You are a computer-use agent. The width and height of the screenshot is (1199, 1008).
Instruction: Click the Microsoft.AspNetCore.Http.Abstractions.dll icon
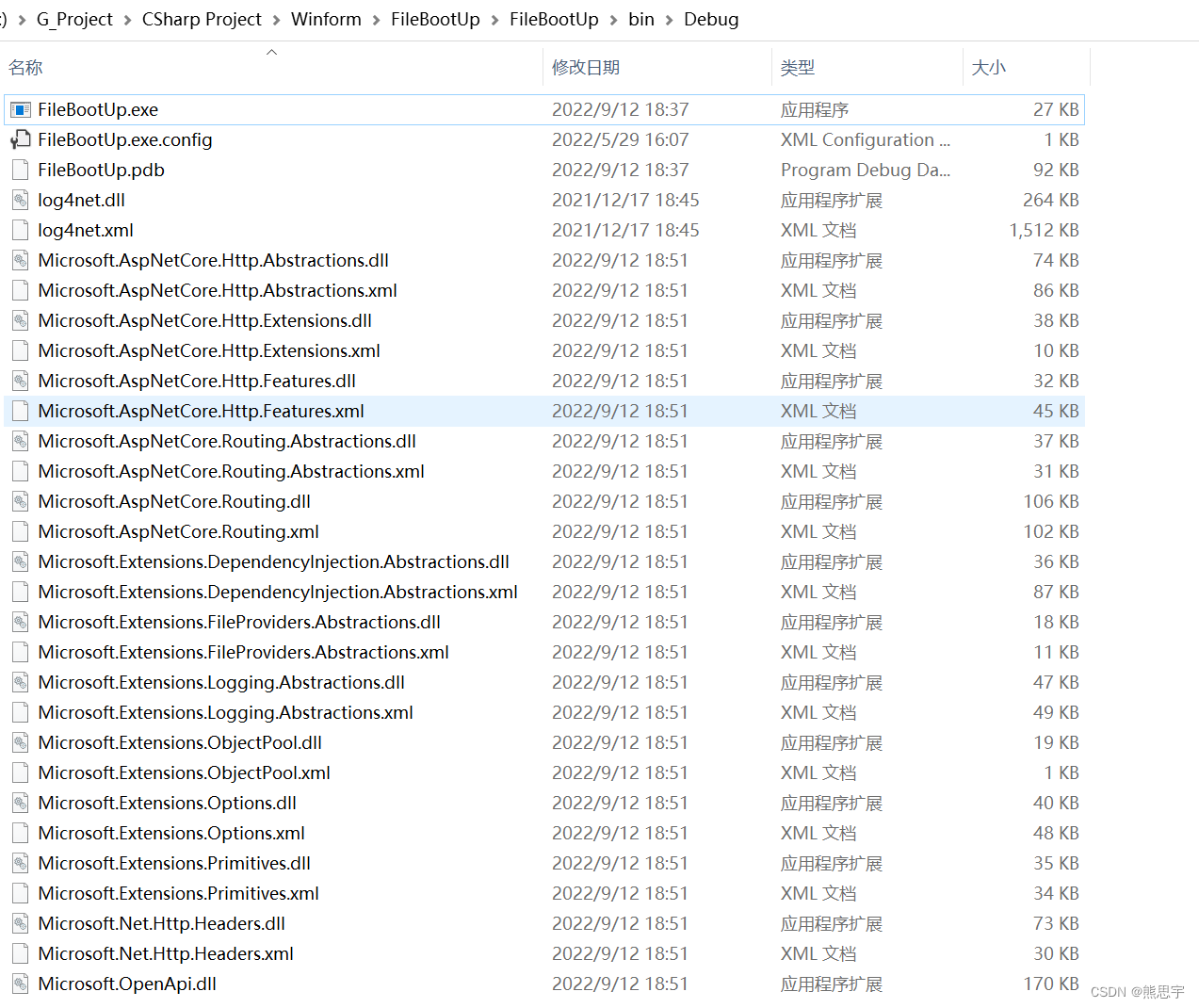[x=20, y=261]
